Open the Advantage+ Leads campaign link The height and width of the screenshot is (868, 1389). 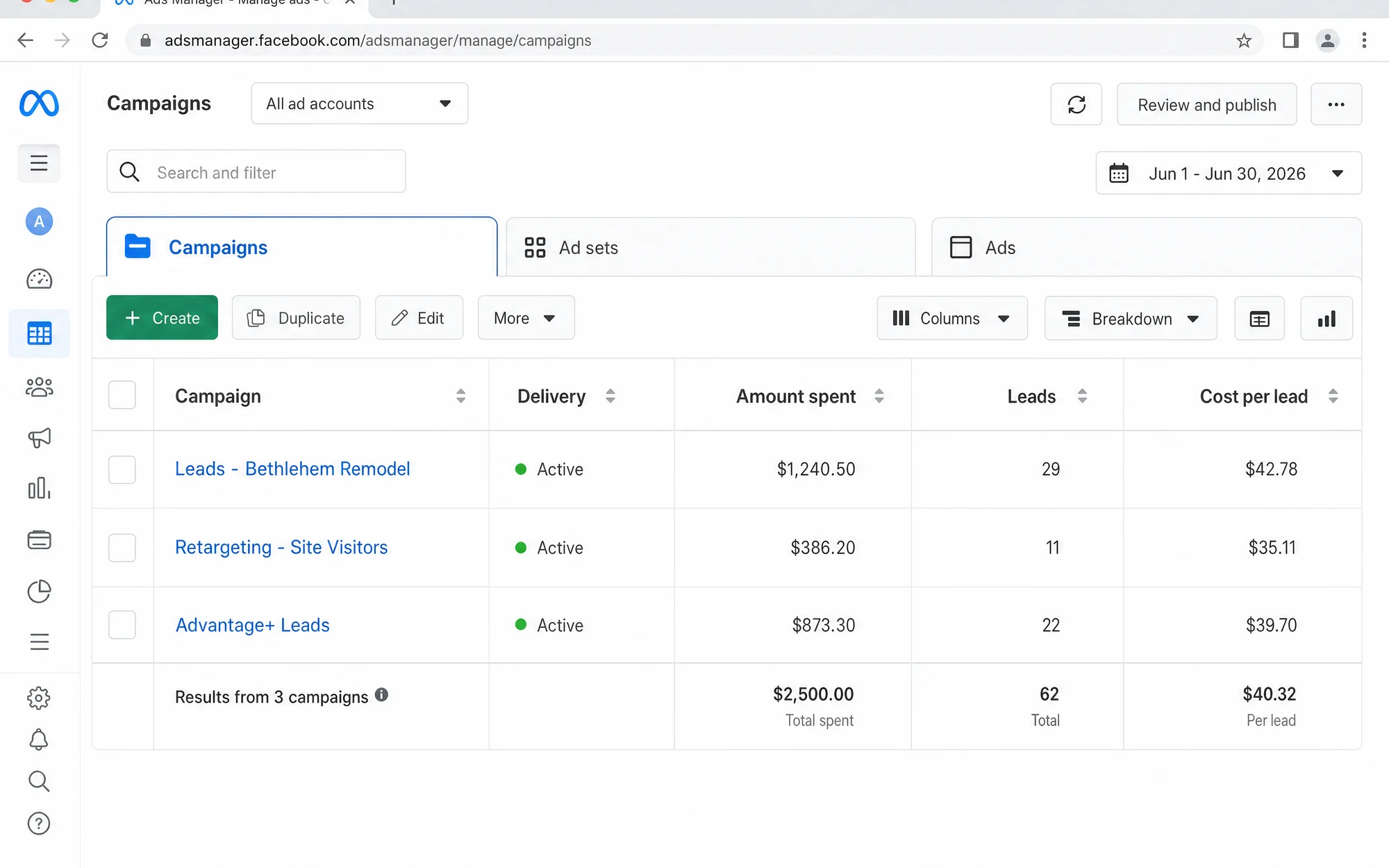(252, 625)
